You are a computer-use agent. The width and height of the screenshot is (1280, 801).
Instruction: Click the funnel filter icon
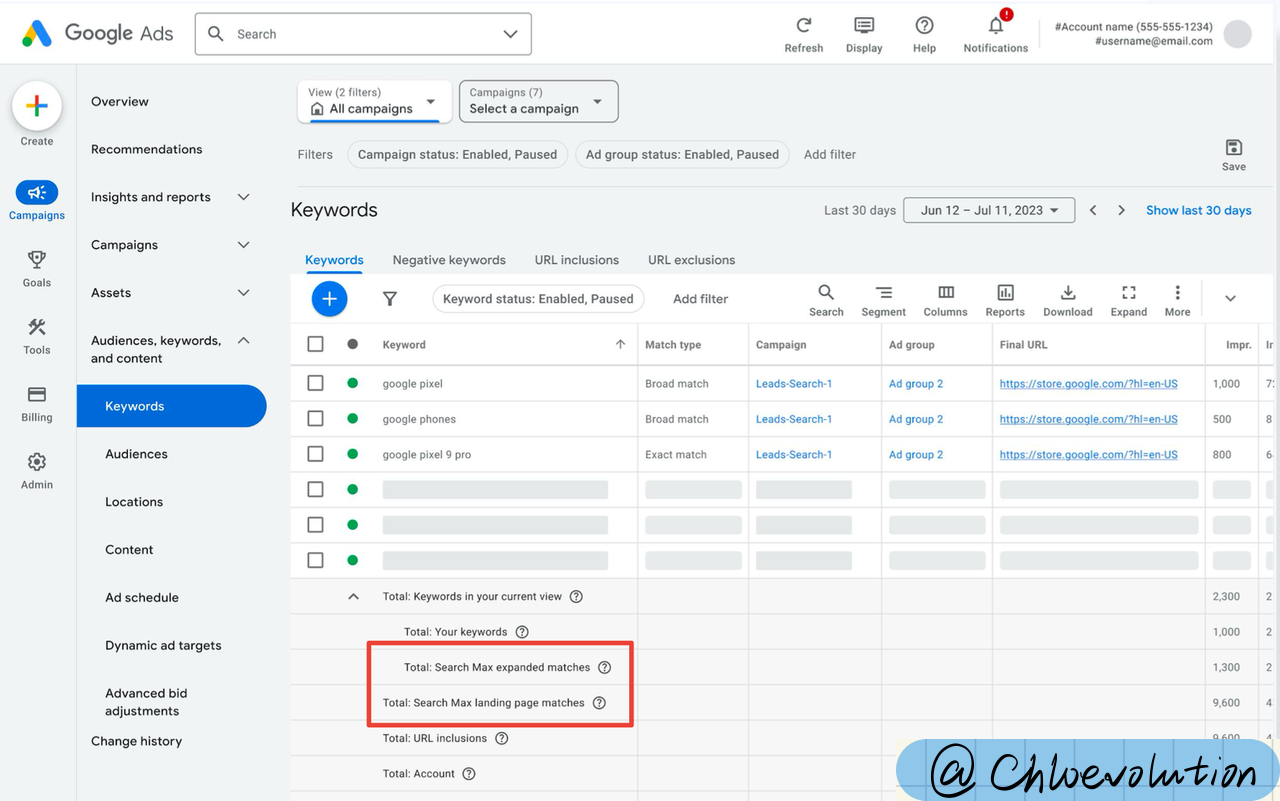point(390,298)
